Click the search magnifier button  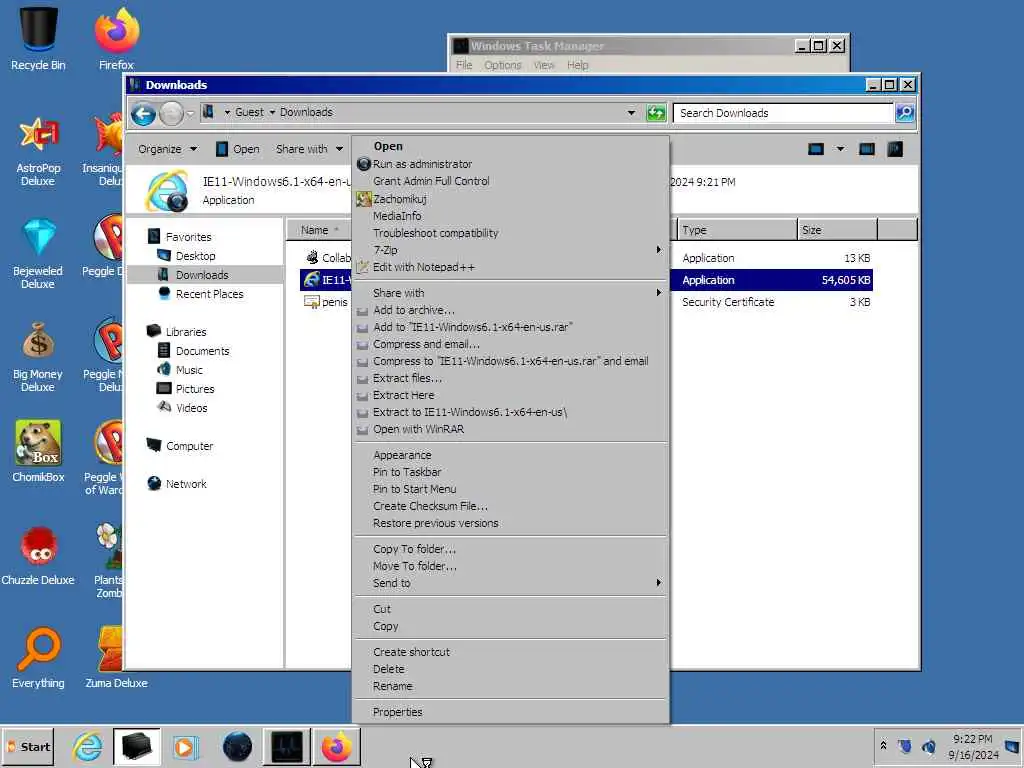904,113
